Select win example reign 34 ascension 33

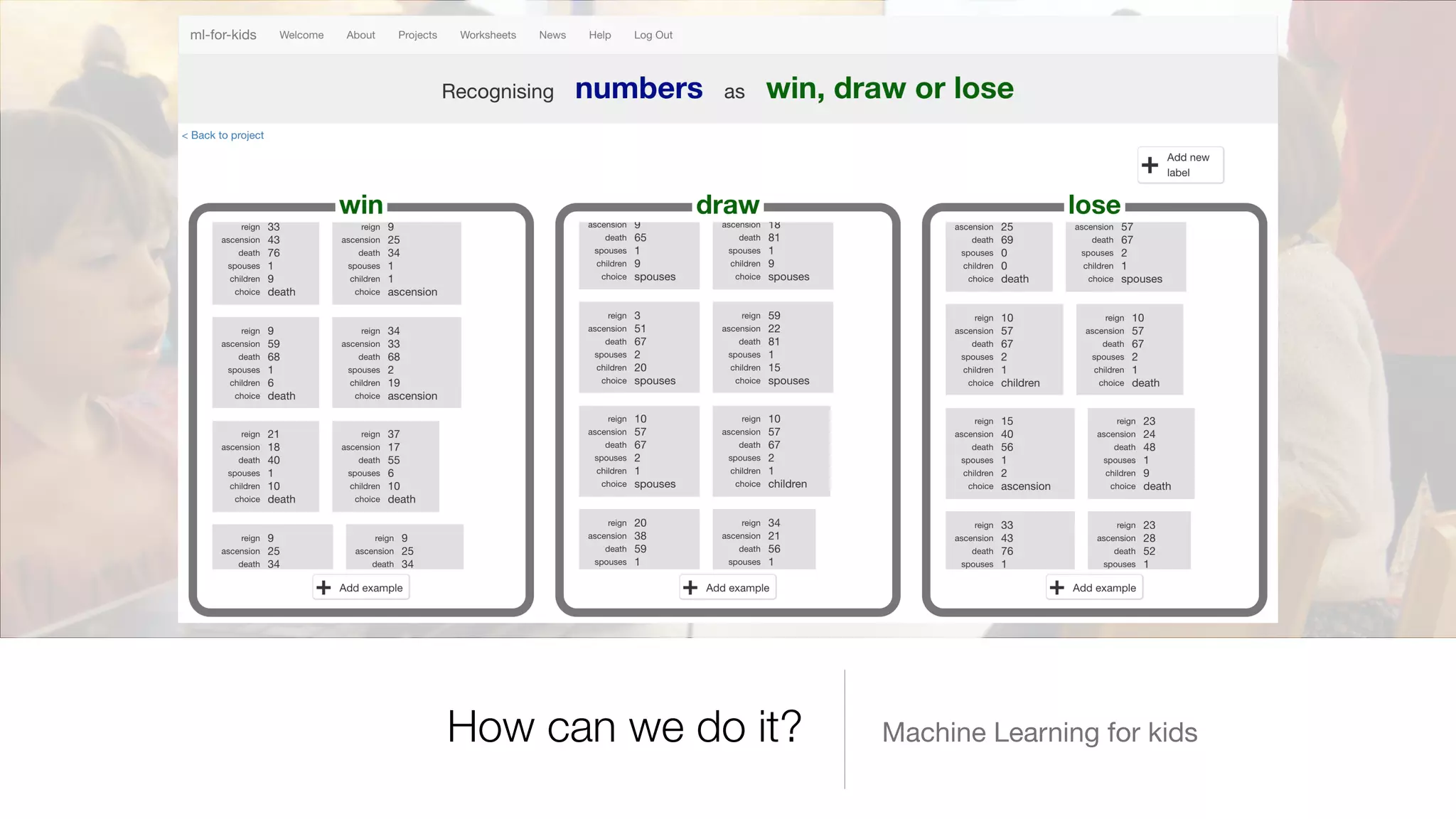click(x=397, y=363)
